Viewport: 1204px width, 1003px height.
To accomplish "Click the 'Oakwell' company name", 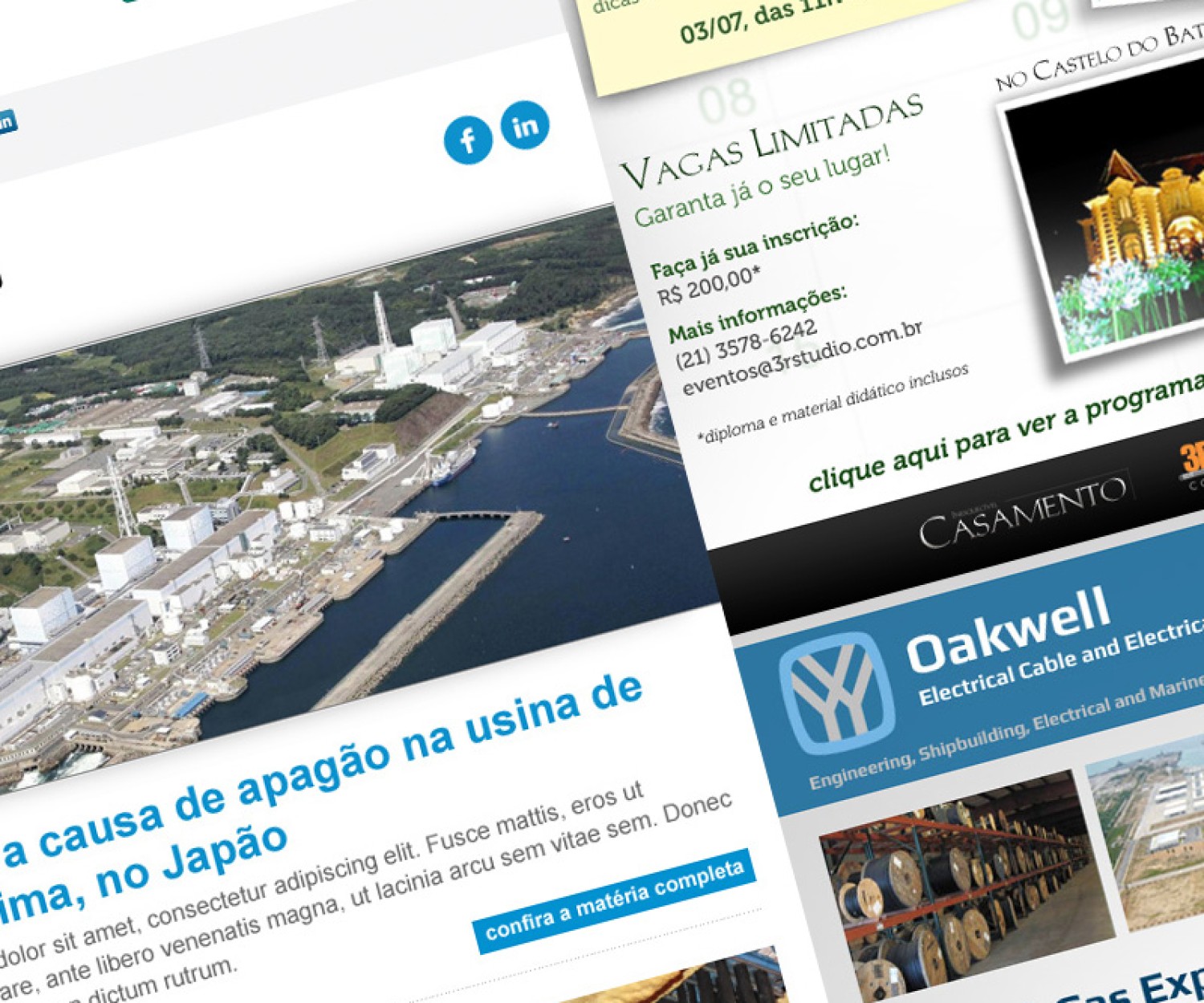I will click(1008, 630).
